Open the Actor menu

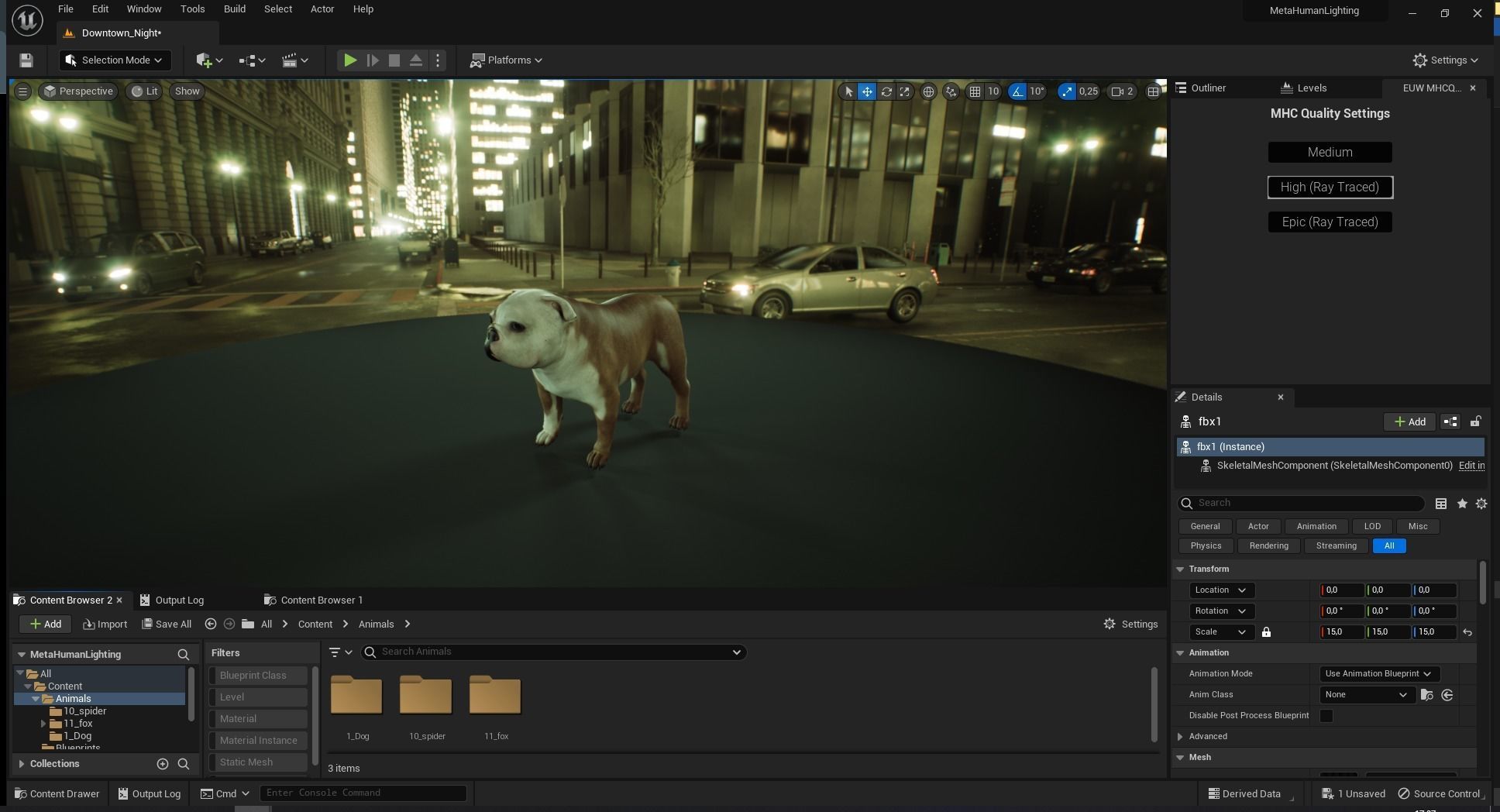point(322,9)
